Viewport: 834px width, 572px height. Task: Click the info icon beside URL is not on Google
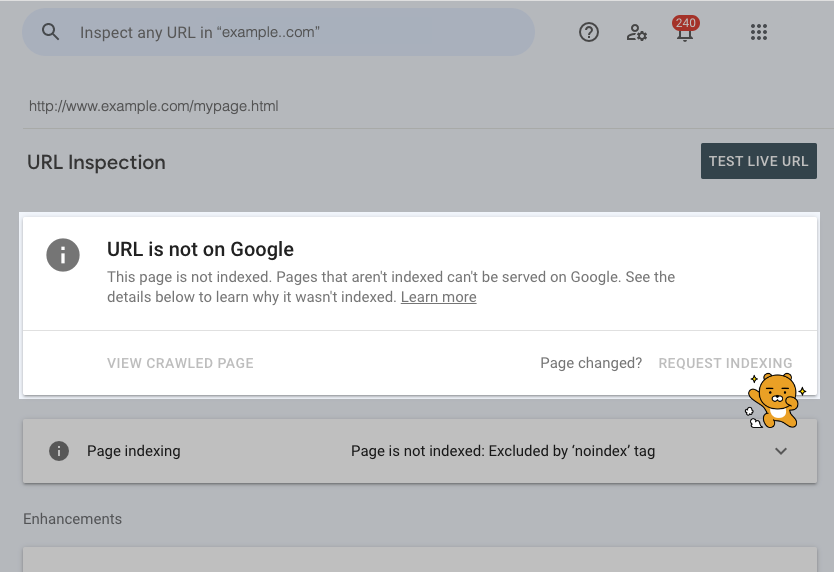point(63,255)
